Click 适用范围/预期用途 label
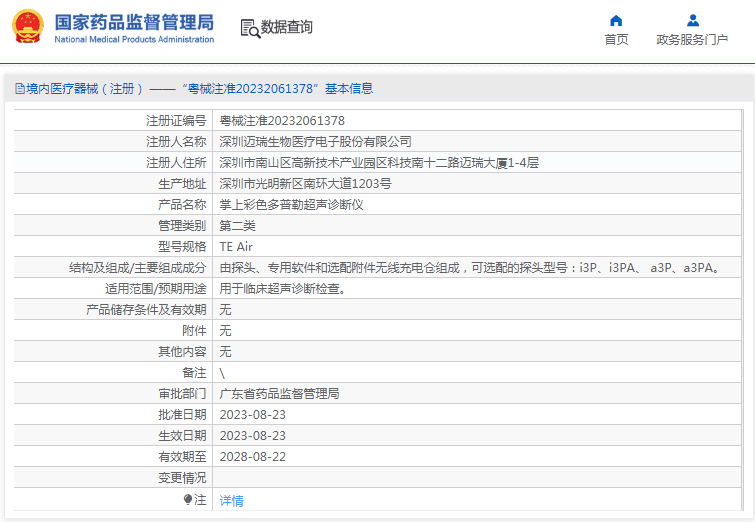This screenshot has height=522, width=755. (156, 288)
